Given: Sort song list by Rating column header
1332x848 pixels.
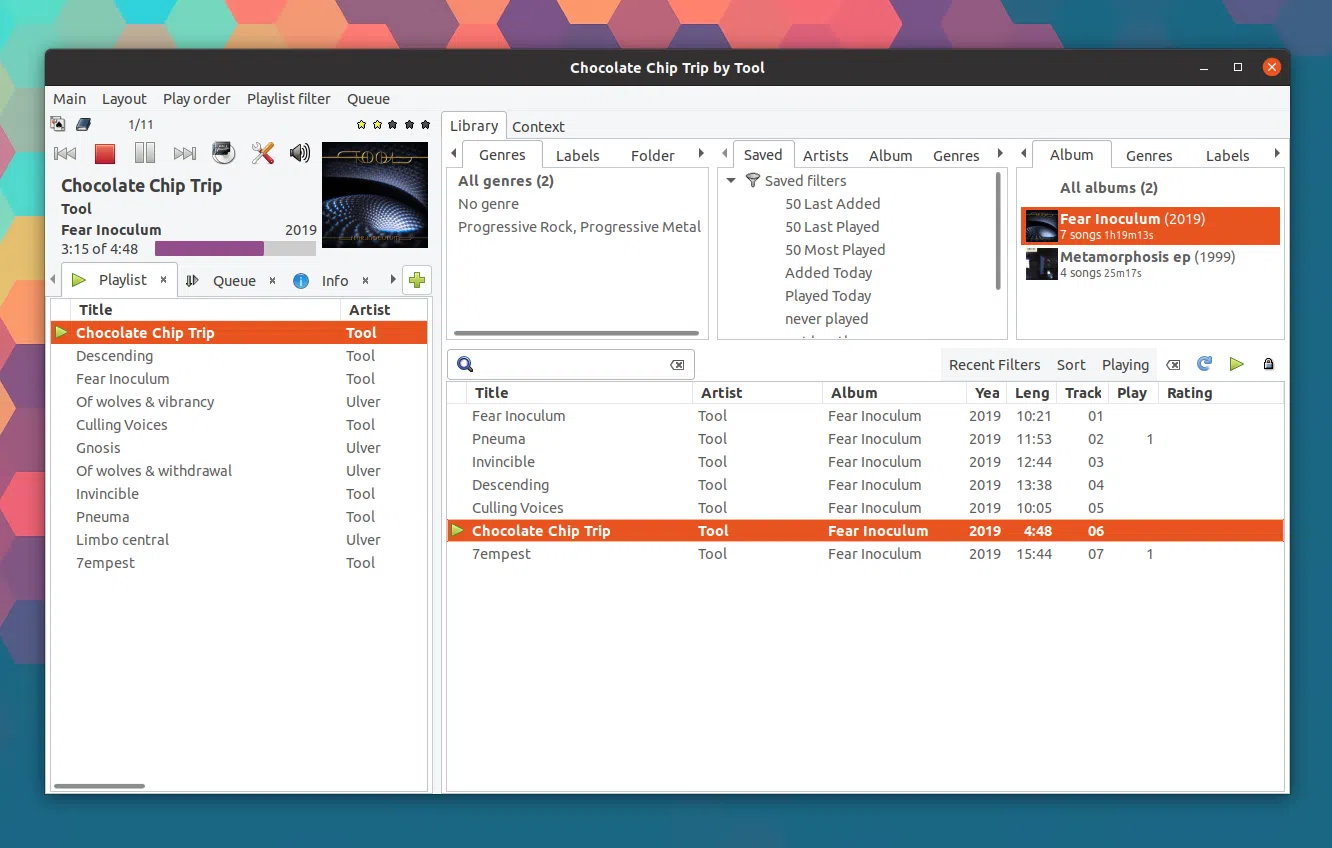Looking at the screenshot, I should (1221, 393).
